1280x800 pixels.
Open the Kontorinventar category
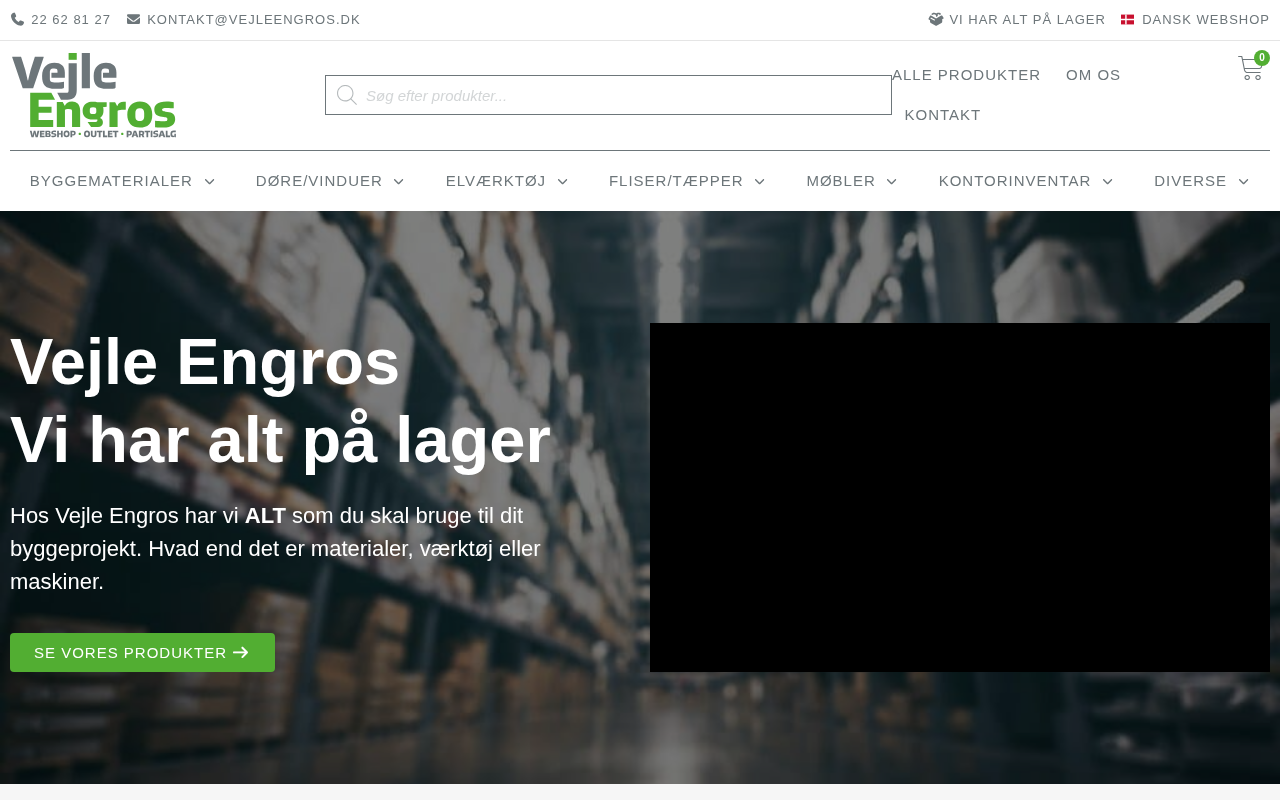[x=1015, y=181]
